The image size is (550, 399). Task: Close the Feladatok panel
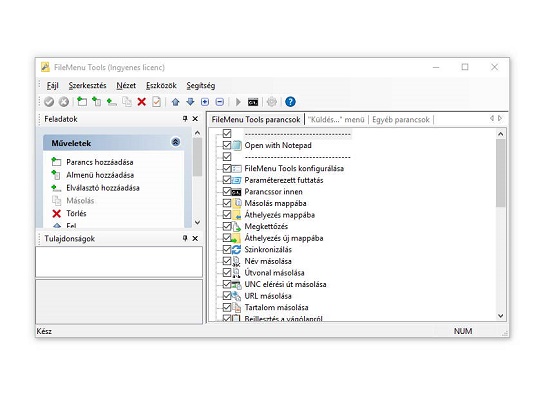tap(195, 119)
